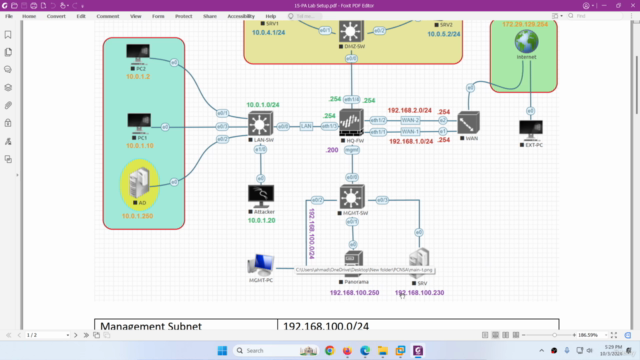Switch to the Home ribbon tab

tap(29, 16)
